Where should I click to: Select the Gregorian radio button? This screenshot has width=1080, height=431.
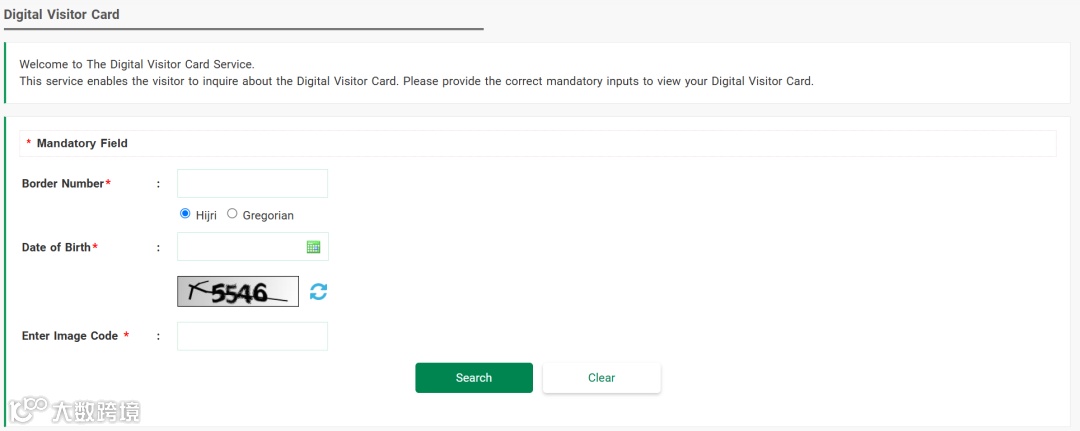coord(232,214)
